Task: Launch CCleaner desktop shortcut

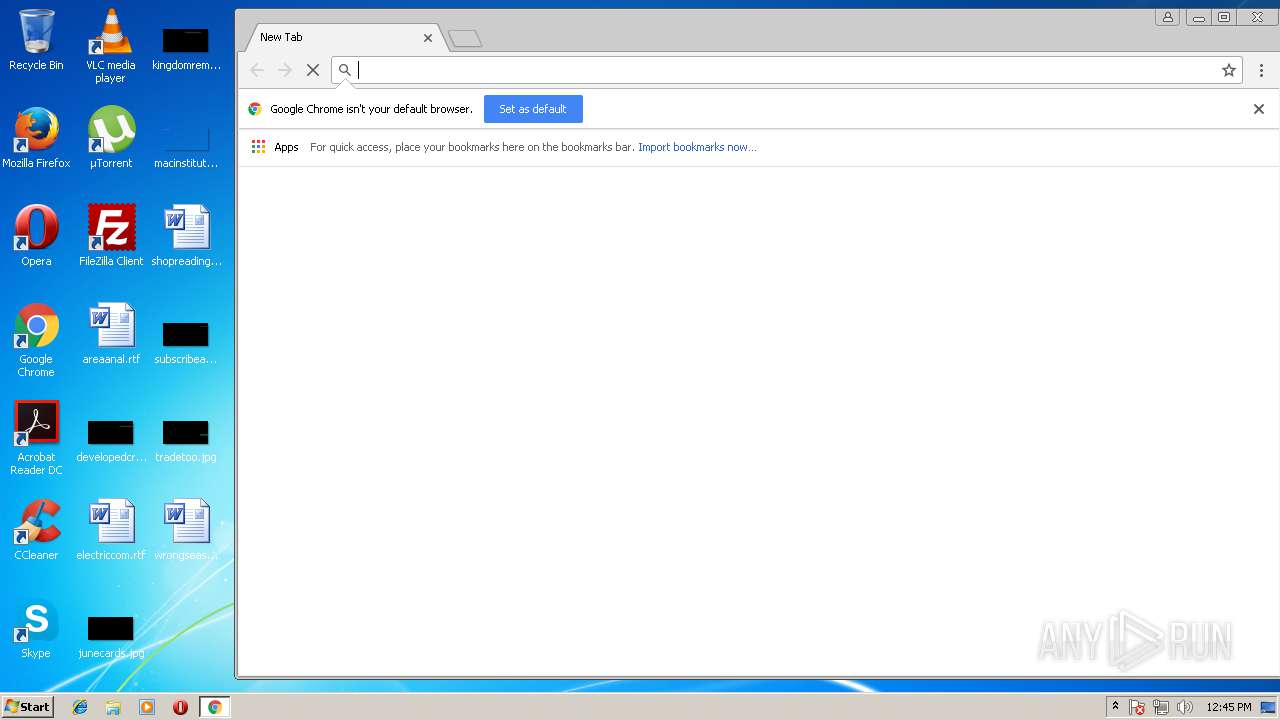Action: (36, 530)
